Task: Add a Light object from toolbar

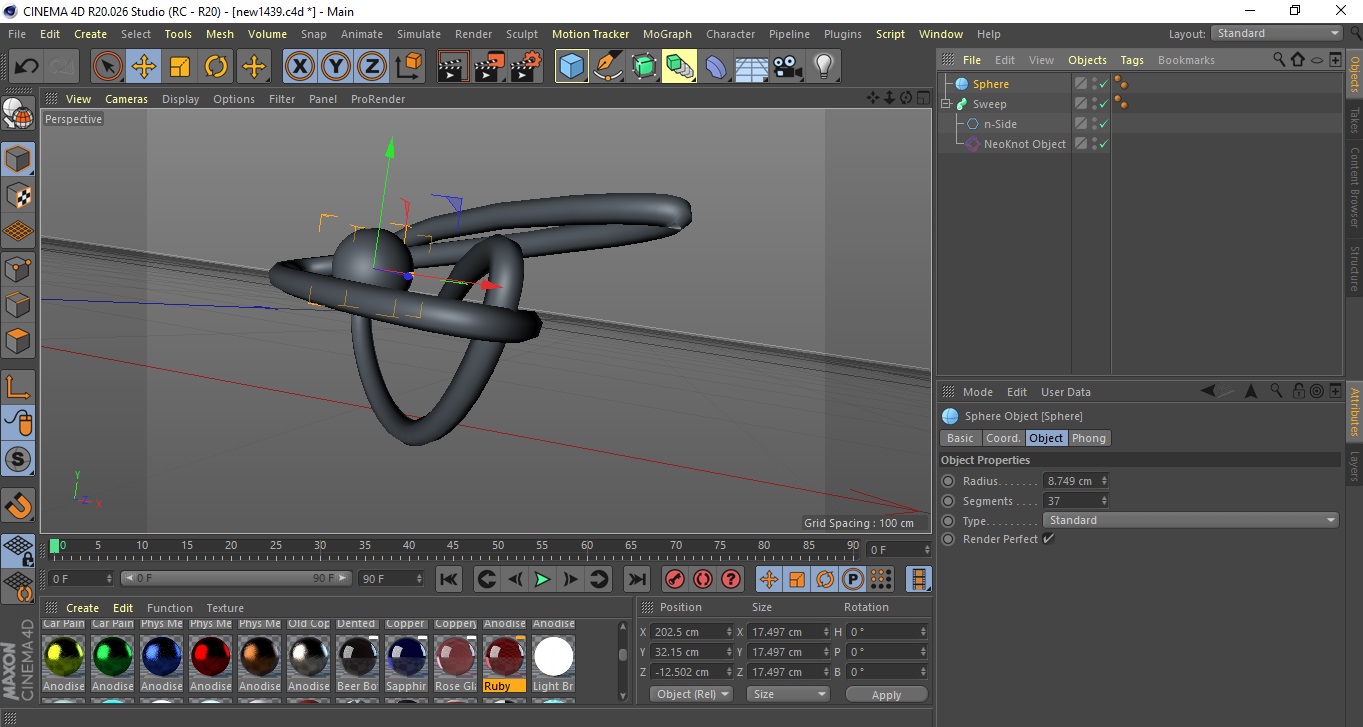Action: pos(823,67)
